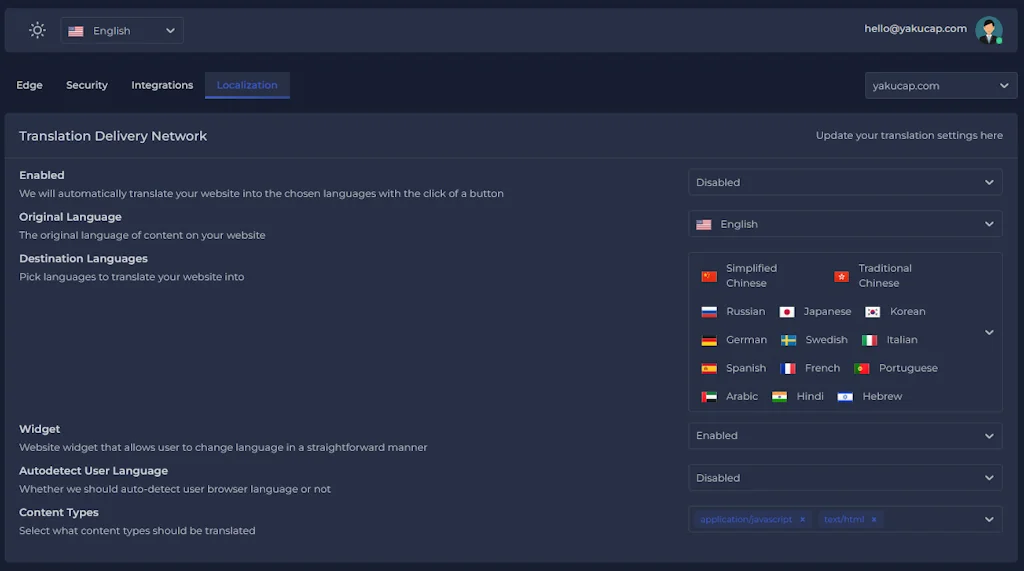This screenshot has height=571, width=1024.
Task: Click the Russian flag icon
Action: coord(709,312)
